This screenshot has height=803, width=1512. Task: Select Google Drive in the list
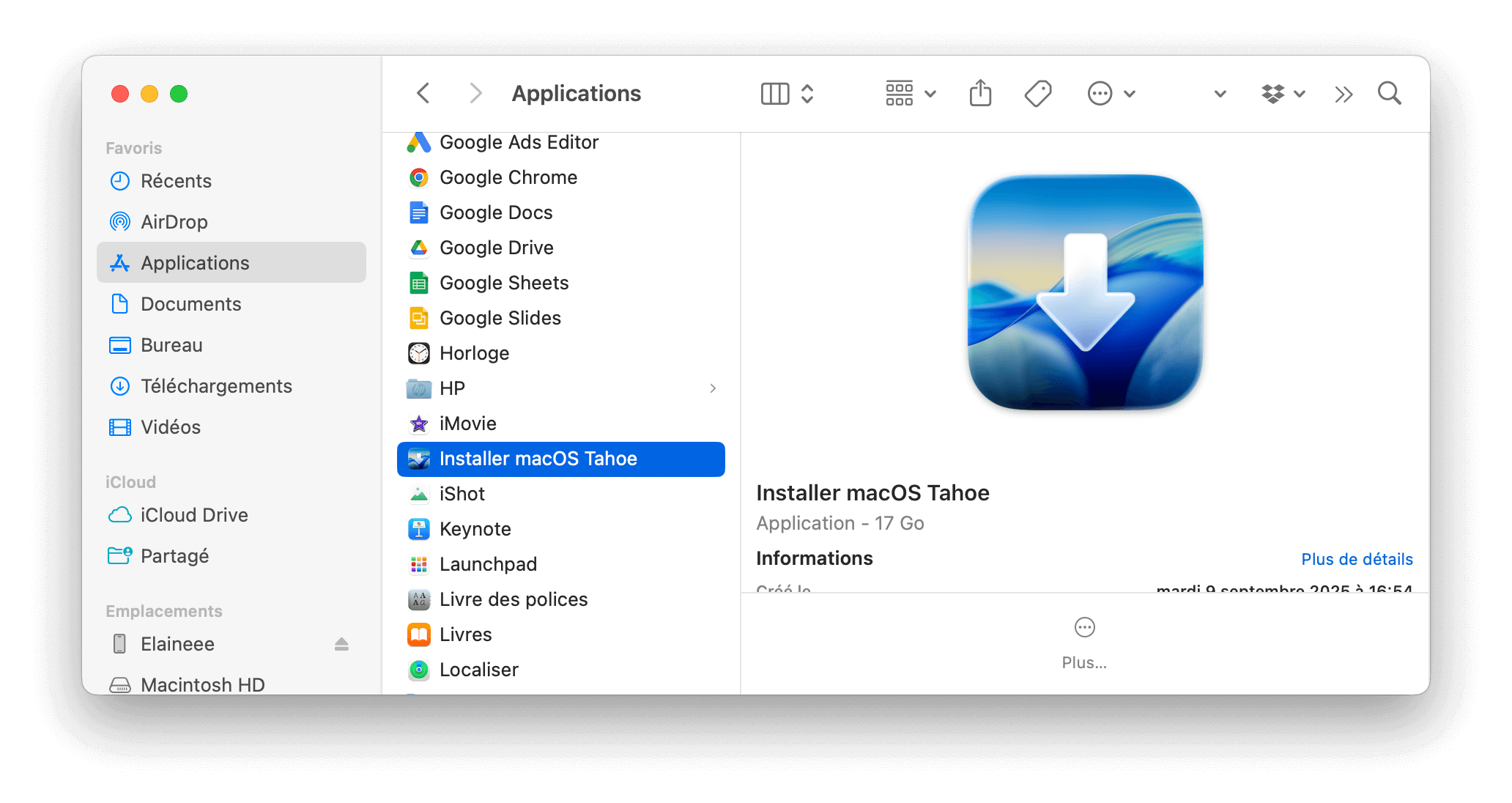click(561, 248)
